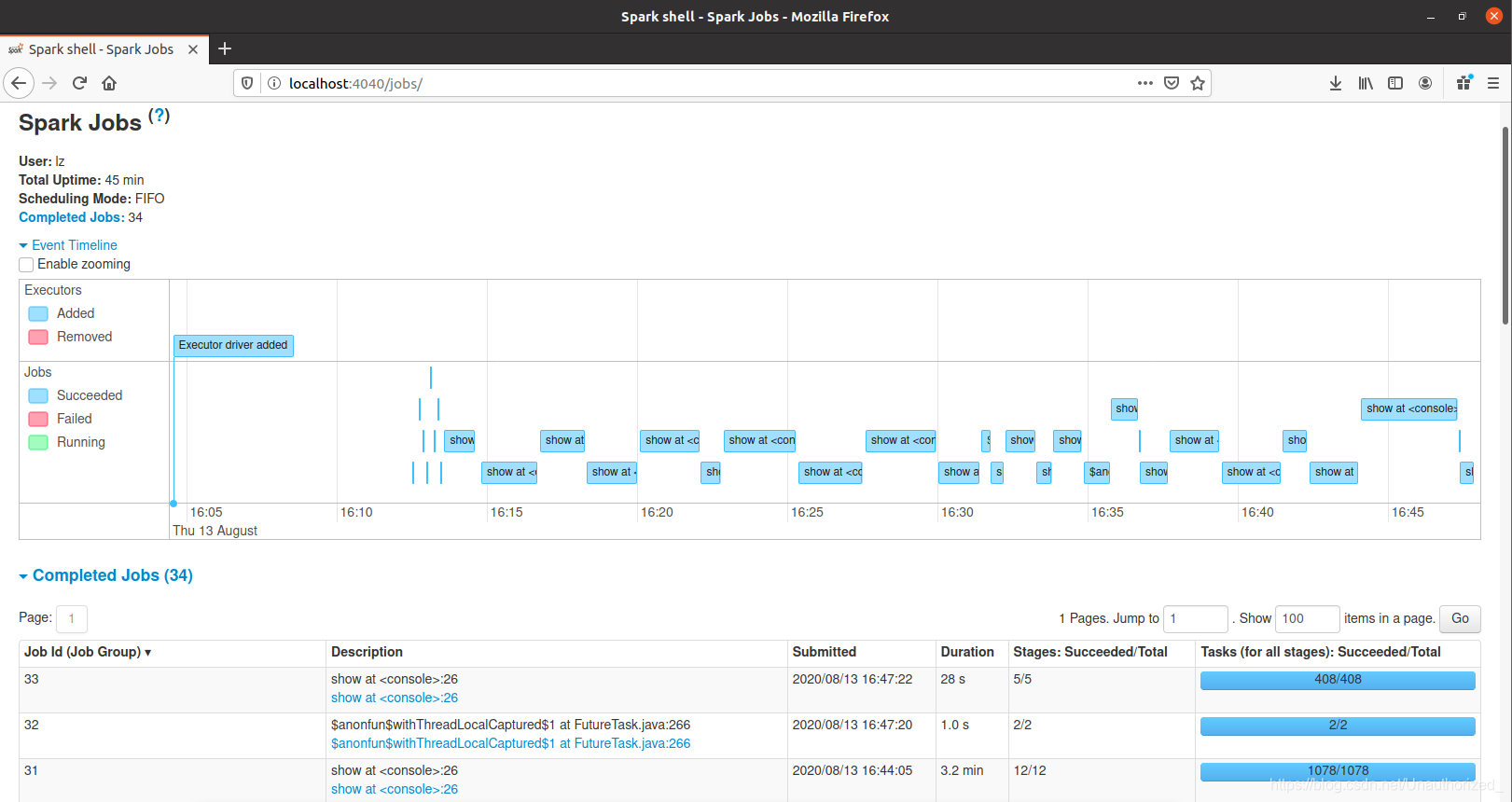This screenshot has width=1512, height=802.
Task: Click page 1 pagination indicator
Action: click(72, 618)
